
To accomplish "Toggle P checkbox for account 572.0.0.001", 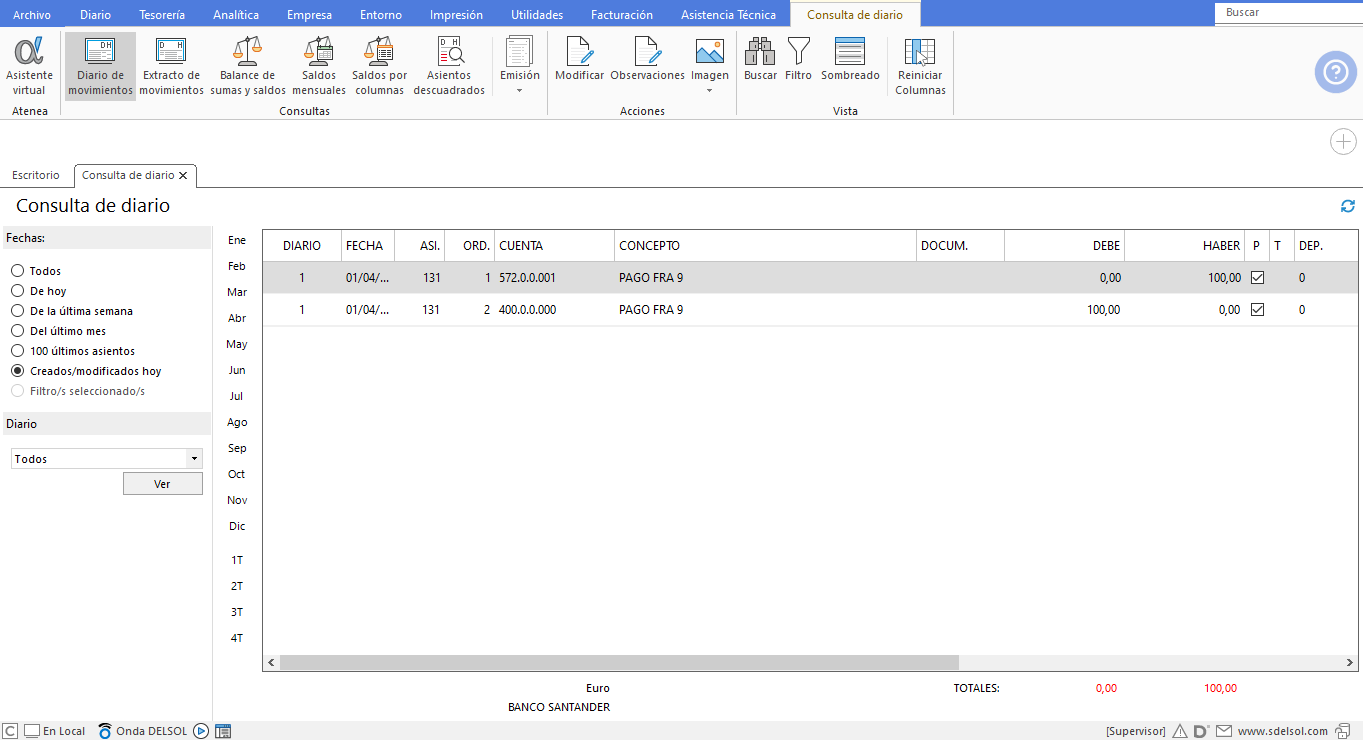I will [1258, 278].
